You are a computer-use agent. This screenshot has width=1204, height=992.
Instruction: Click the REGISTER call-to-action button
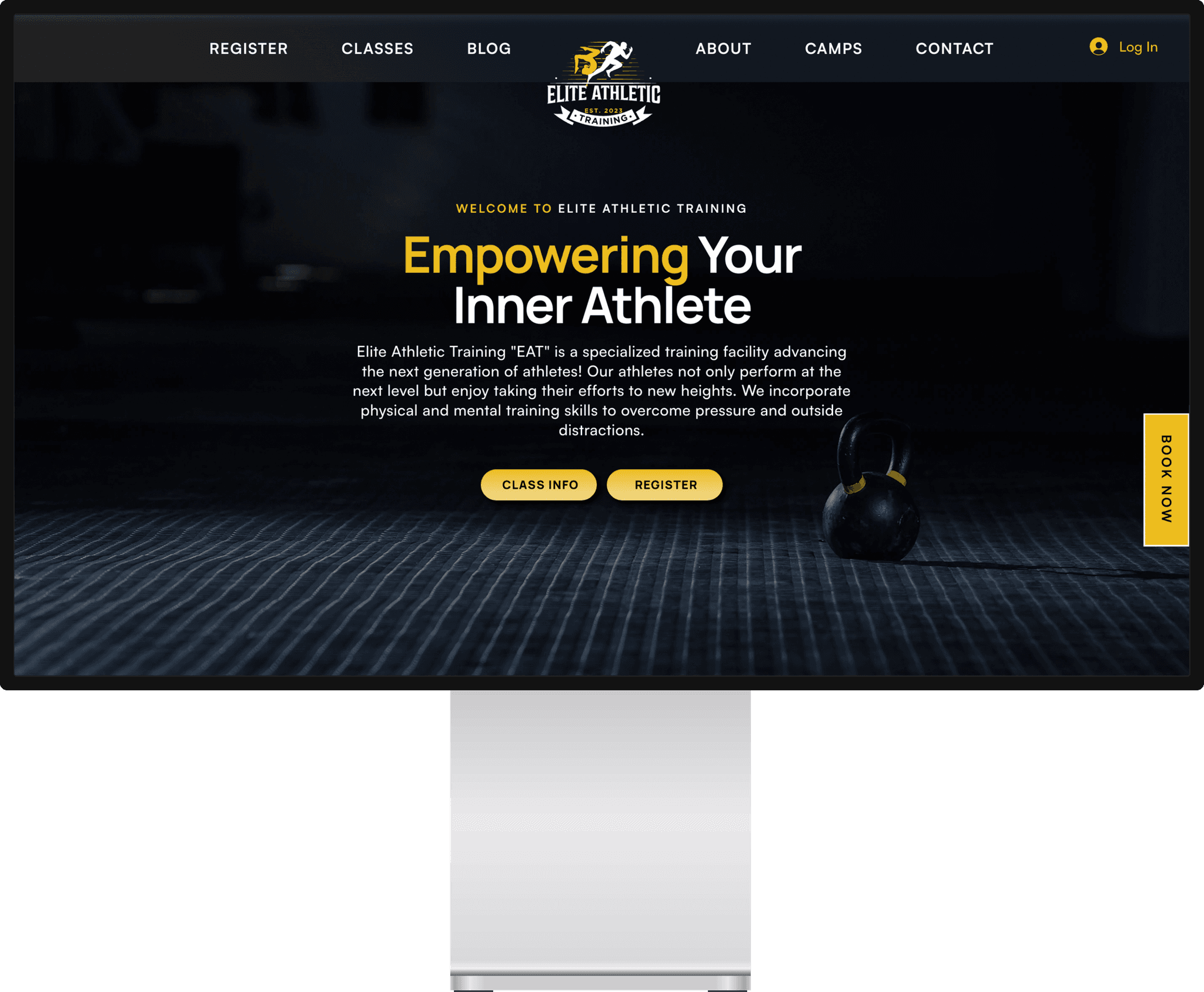coord(665,484)
